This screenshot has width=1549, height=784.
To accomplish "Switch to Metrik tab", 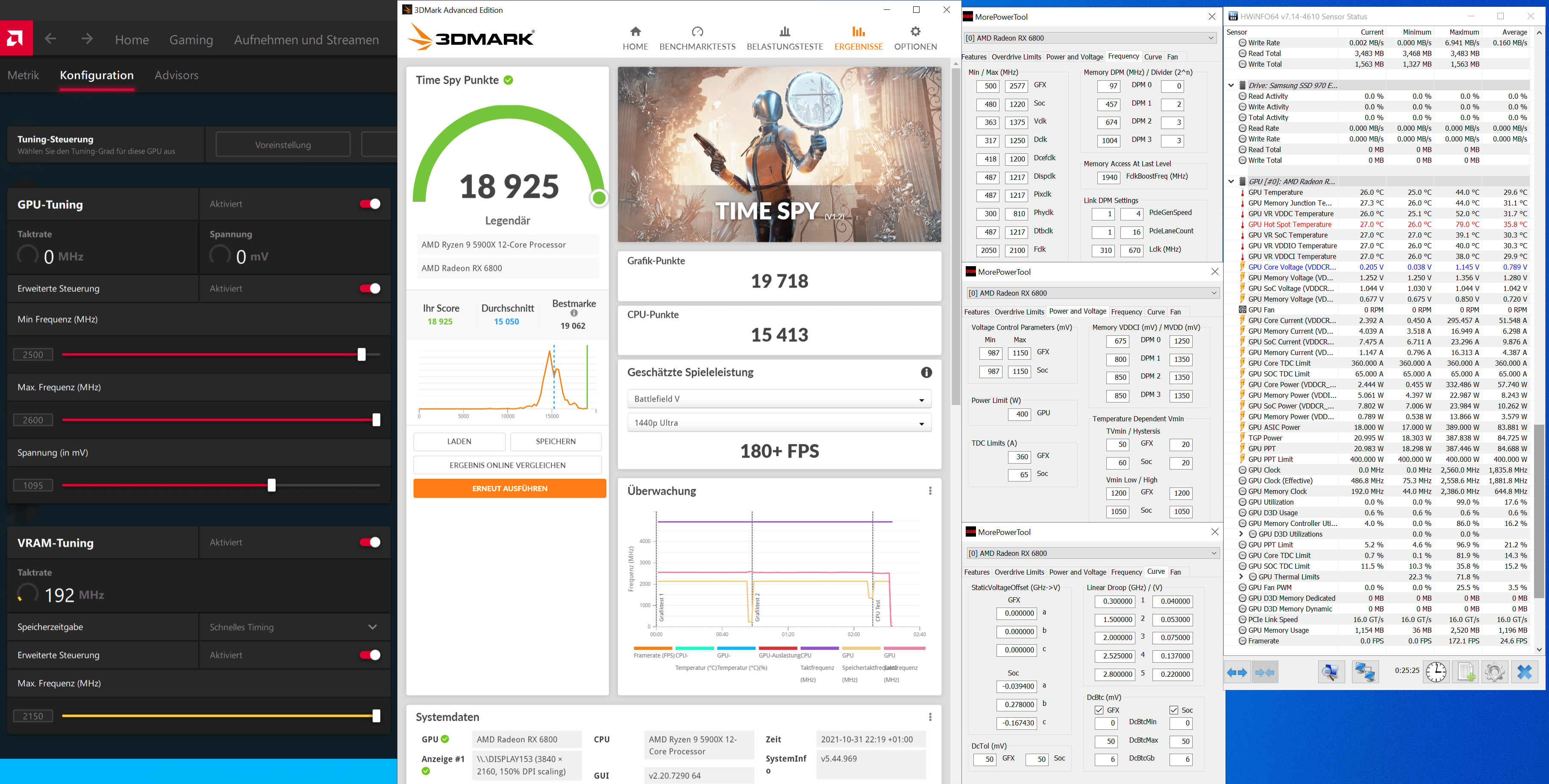I will click(24, 75).
